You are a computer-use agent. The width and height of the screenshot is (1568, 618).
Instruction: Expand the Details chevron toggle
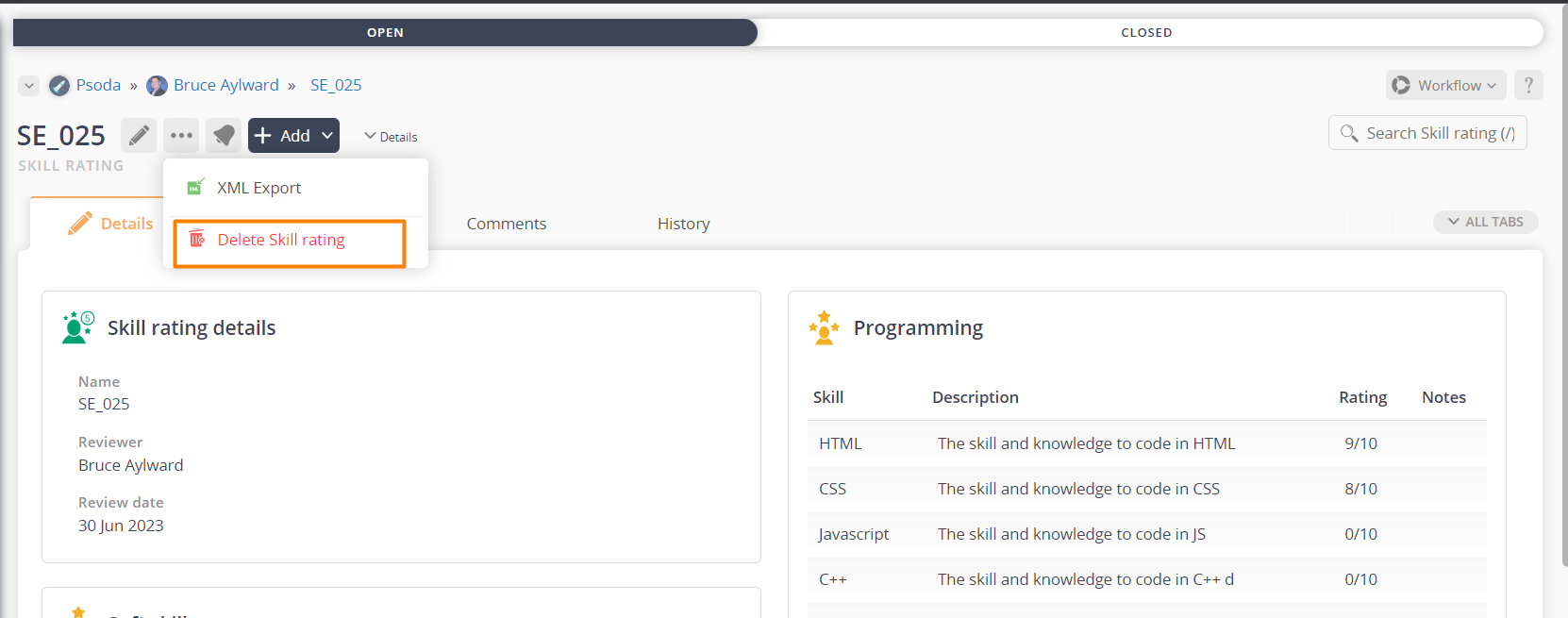pos(391,137)
